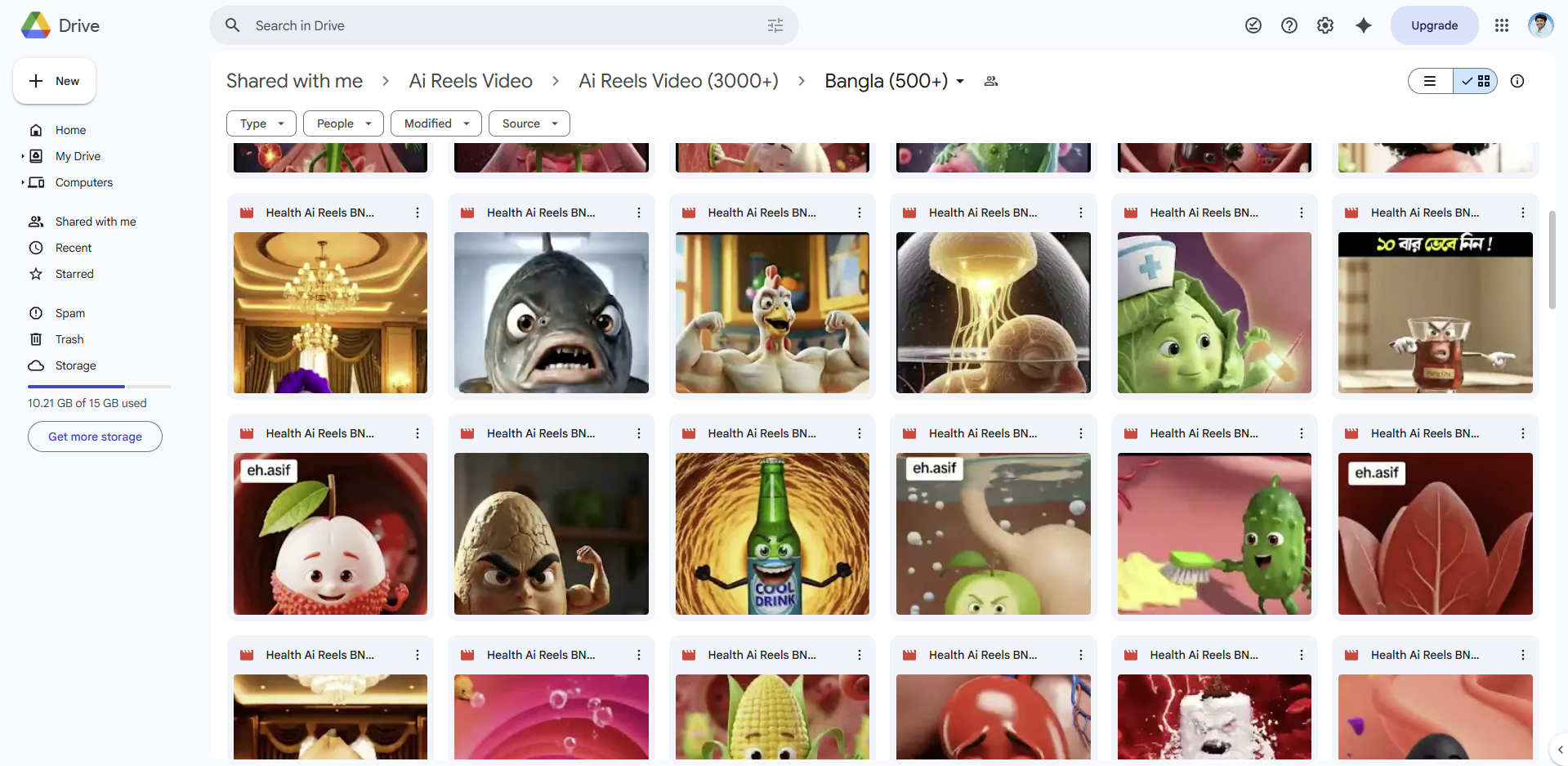View details info icon

1517,81
